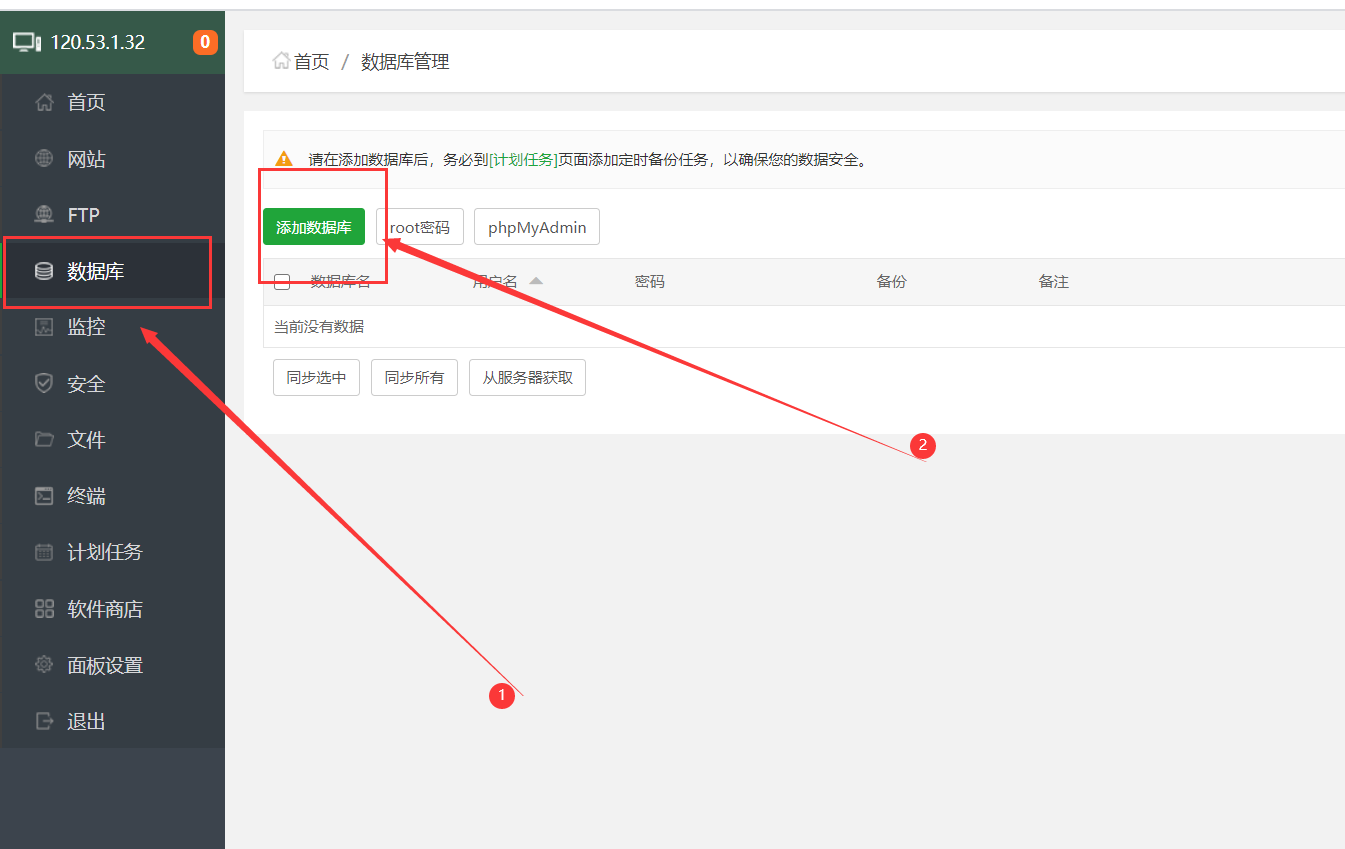Click the 备份 column header
The height and width of the screenshot is (849, 1345).
click(892, 282)
